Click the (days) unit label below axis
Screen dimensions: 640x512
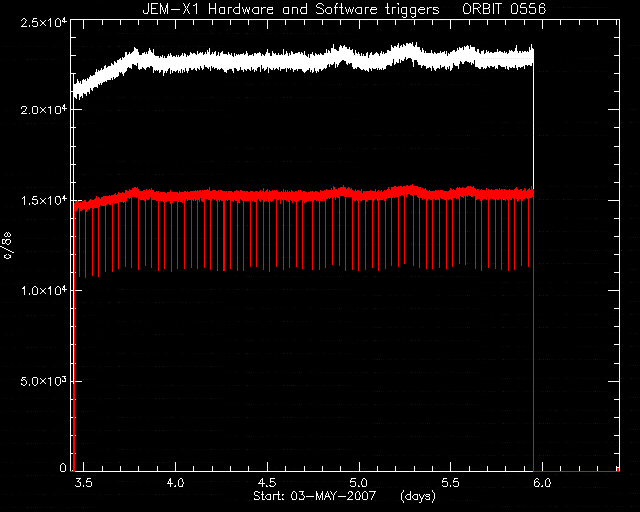coord(418,496)
